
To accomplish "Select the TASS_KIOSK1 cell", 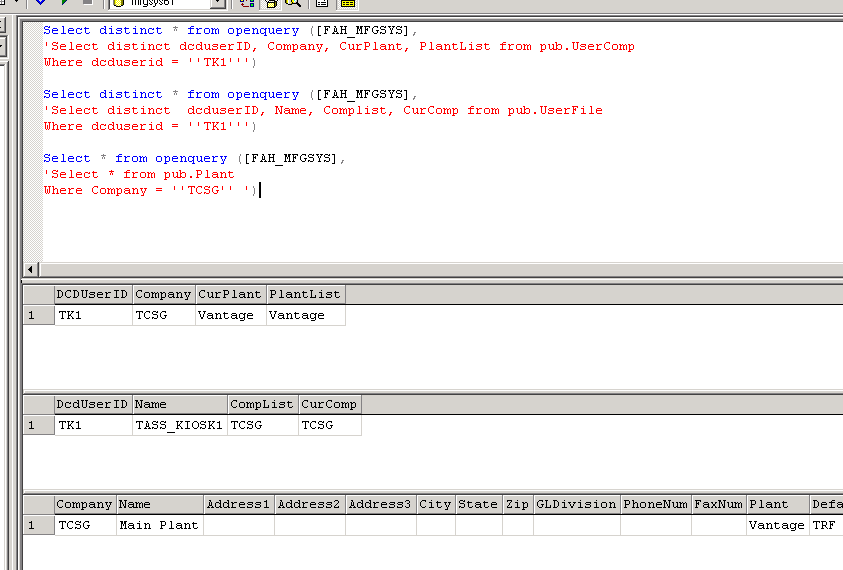I will [180, 425].
